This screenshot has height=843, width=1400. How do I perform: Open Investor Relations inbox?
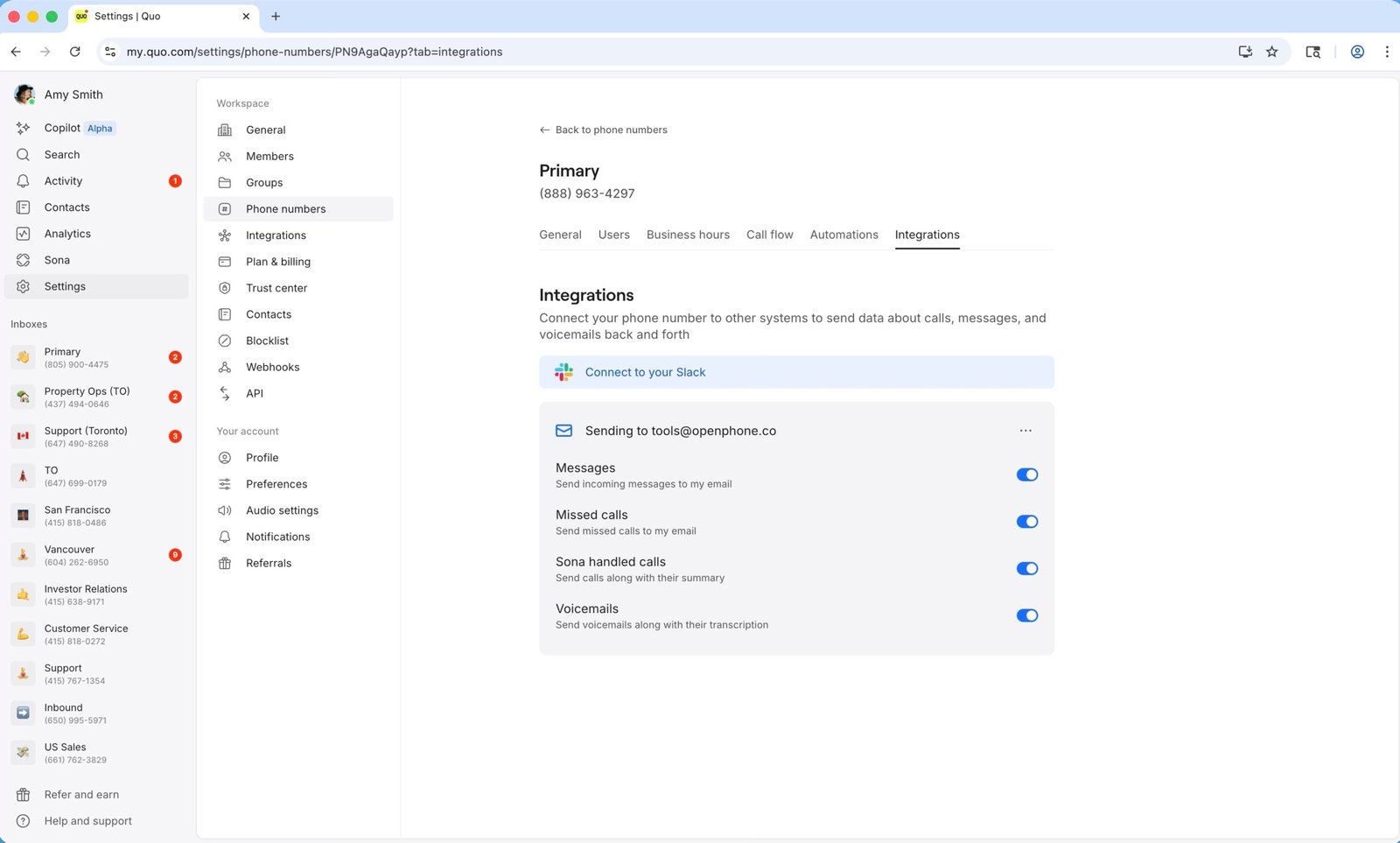(x=96, y=594)
